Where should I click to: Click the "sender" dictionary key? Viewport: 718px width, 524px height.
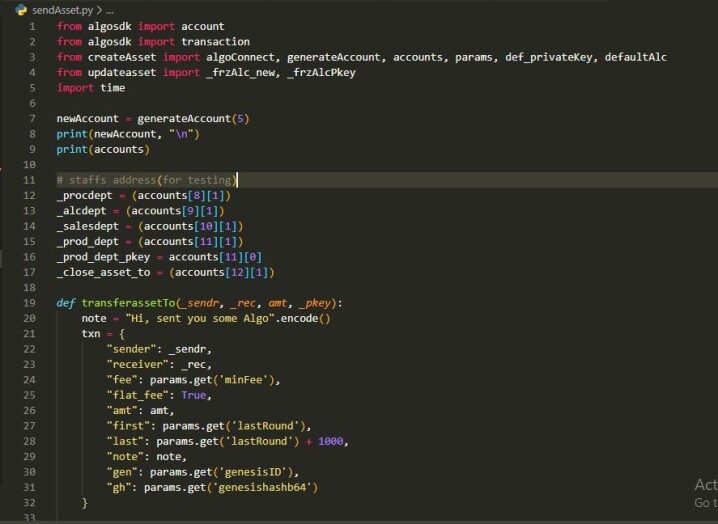(x=131, y=349)
